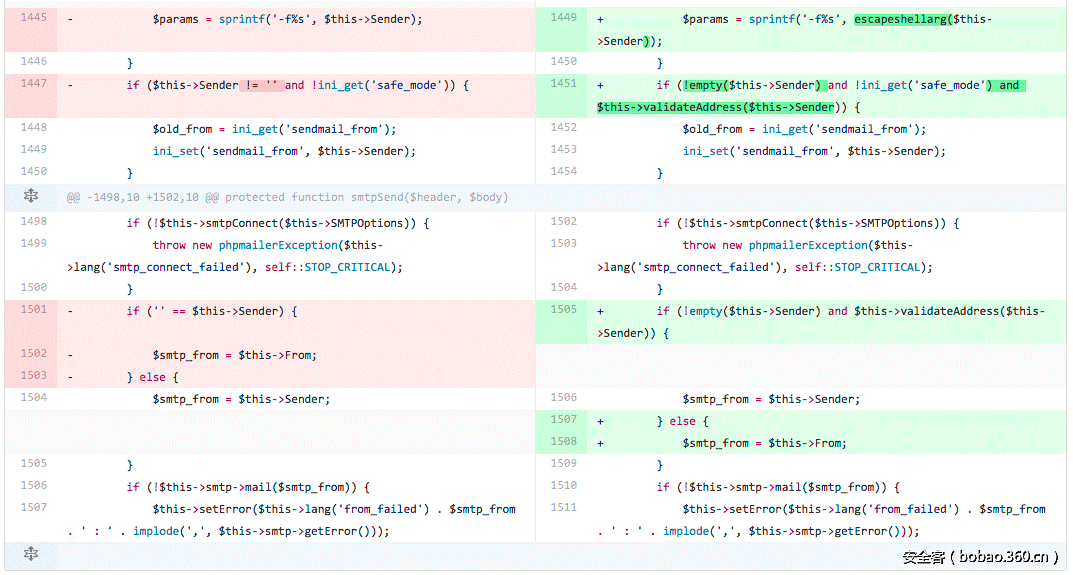Click the highlighted !empty( change on line 1451
1073x575 pixels.
(x=704, y=85)
